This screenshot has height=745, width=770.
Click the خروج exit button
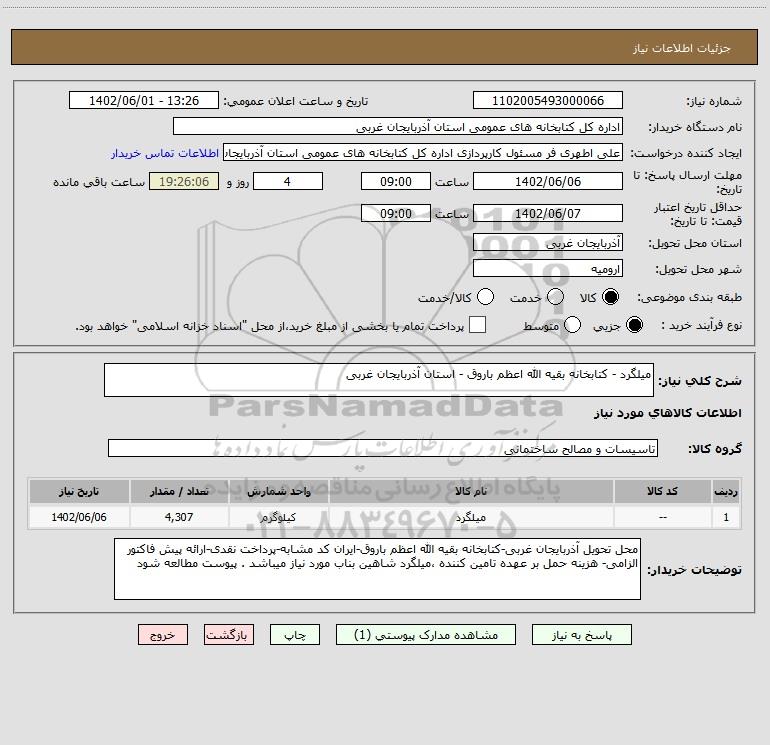(x=163, y=635)
